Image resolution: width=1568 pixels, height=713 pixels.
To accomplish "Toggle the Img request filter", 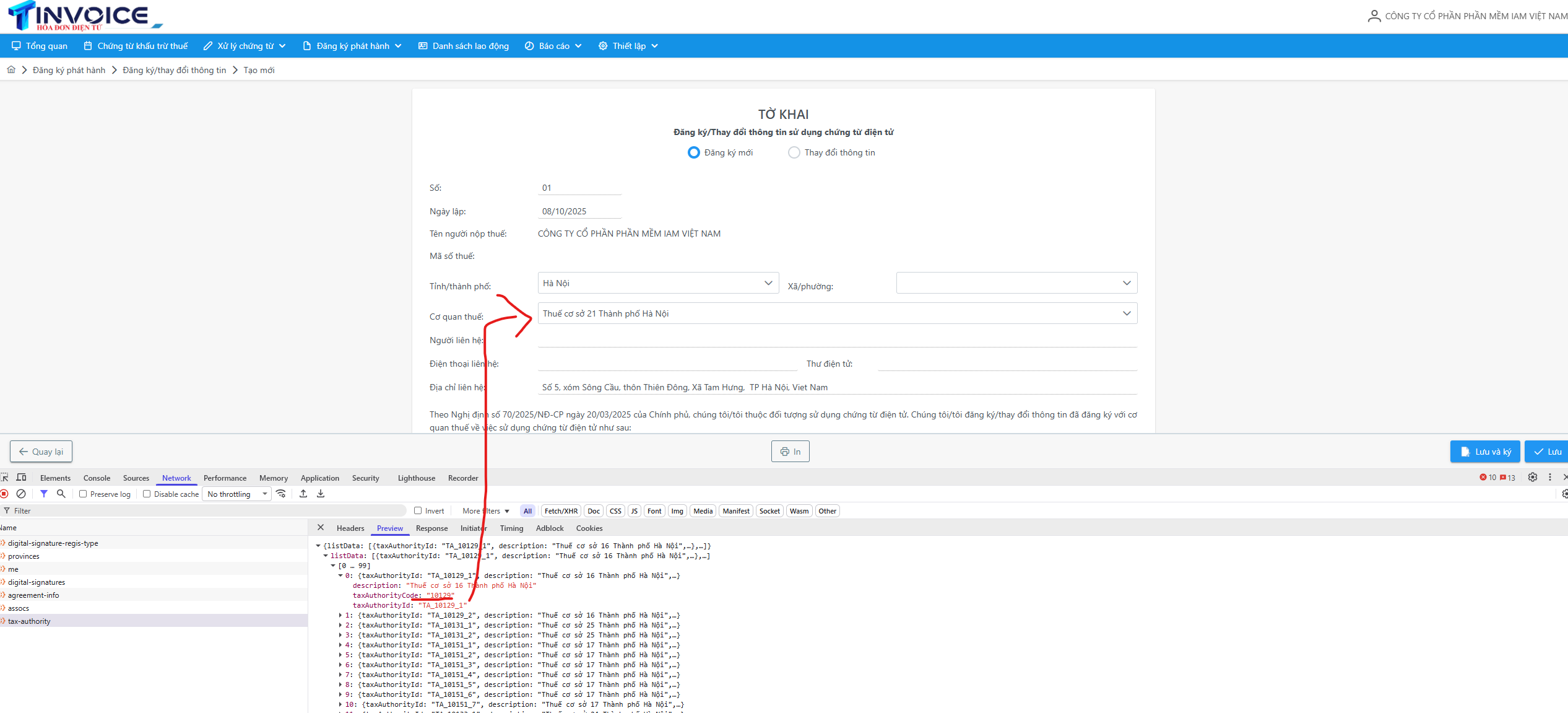I will click(677, 511).
